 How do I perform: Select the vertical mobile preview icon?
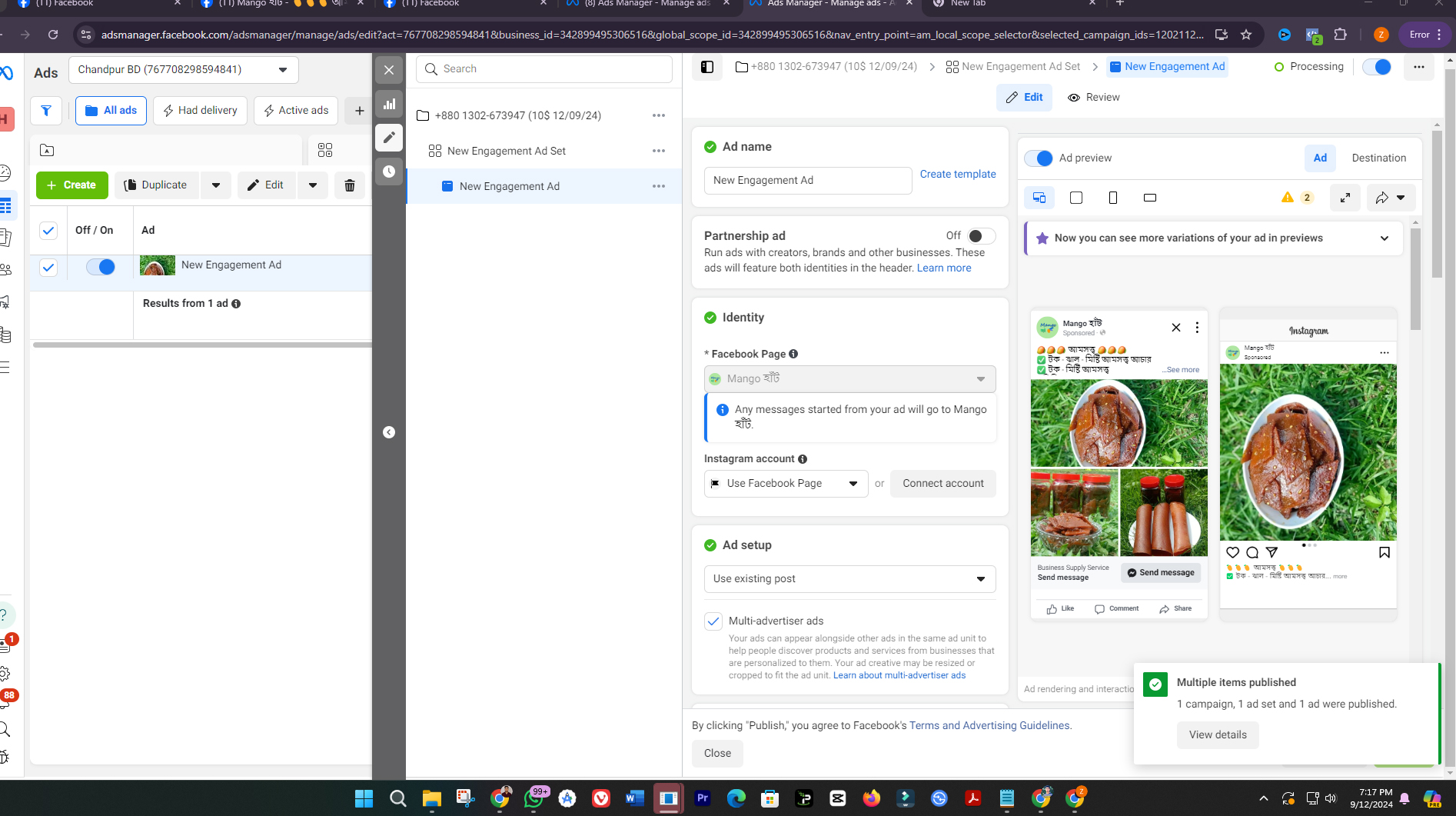tap(1113, 198)
